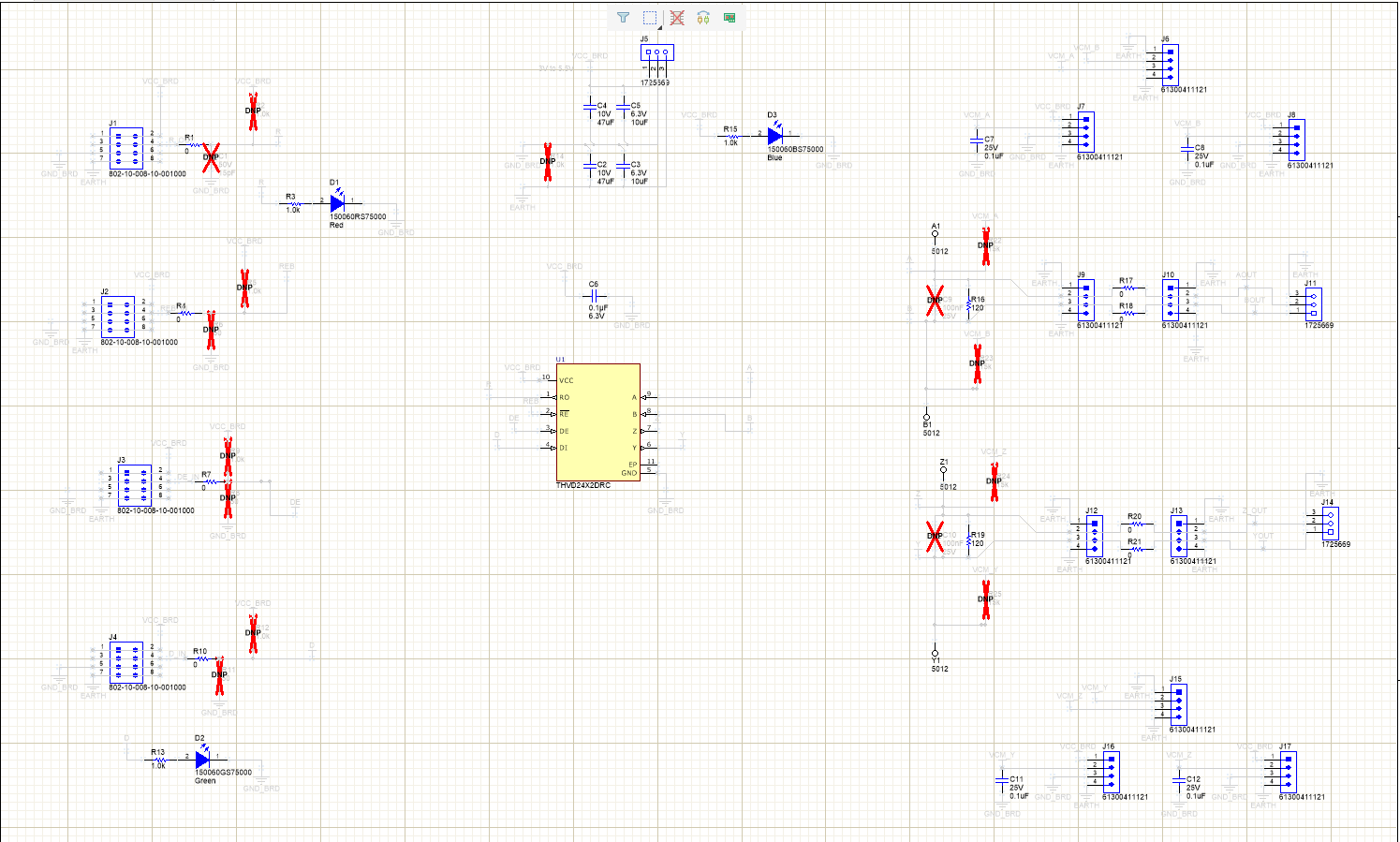Click the funnel filter icon in toolbar
Image resolution: width=1400 pixels, height=842 pixels.
pyautogui.click(x=623, y=18)
